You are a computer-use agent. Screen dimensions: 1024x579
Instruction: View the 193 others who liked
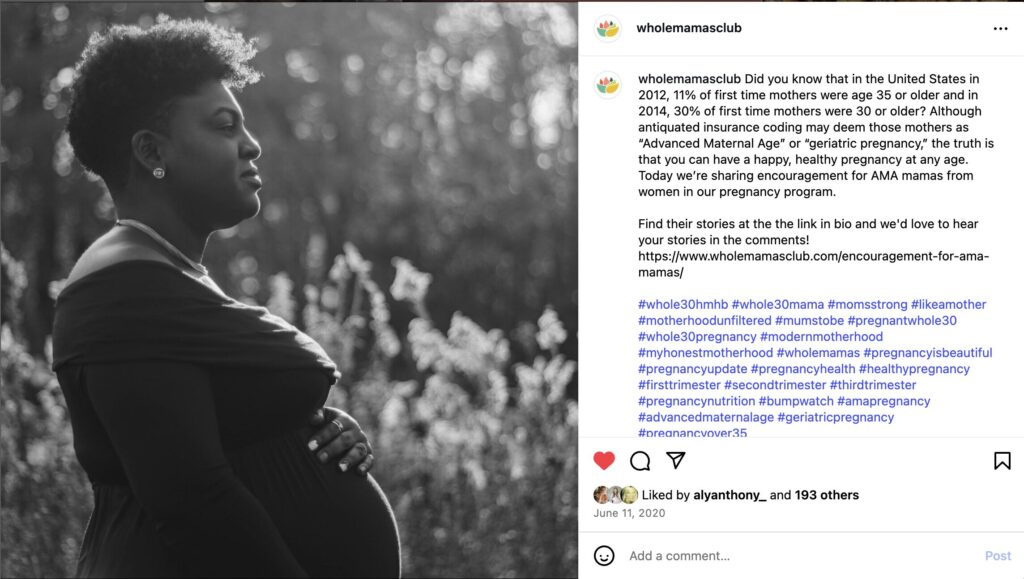827,495
